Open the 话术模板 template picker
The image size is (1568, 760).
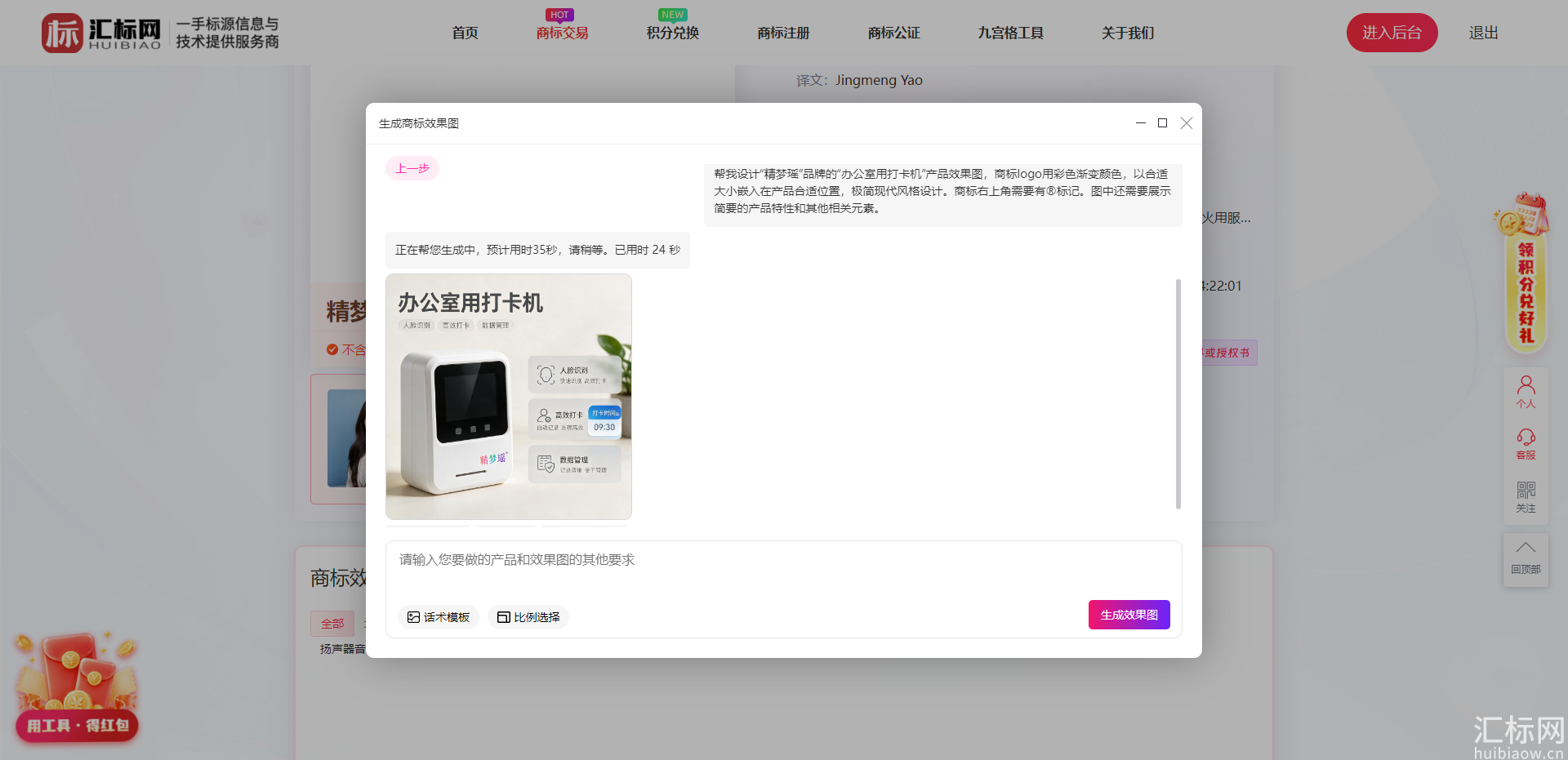(439, 617)
